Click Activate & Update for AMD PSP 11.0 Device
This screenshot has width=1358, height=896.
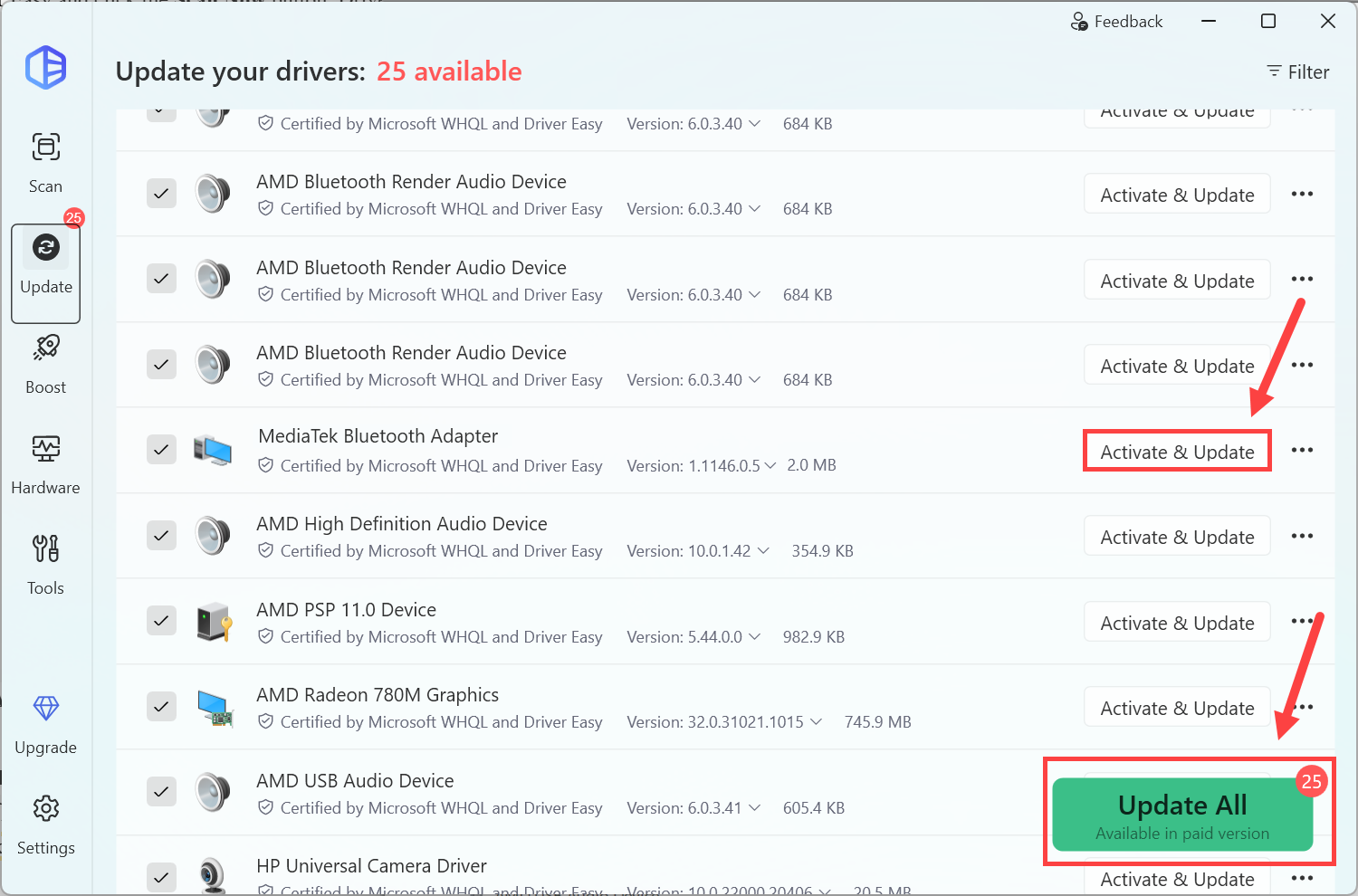[1177, 622]
